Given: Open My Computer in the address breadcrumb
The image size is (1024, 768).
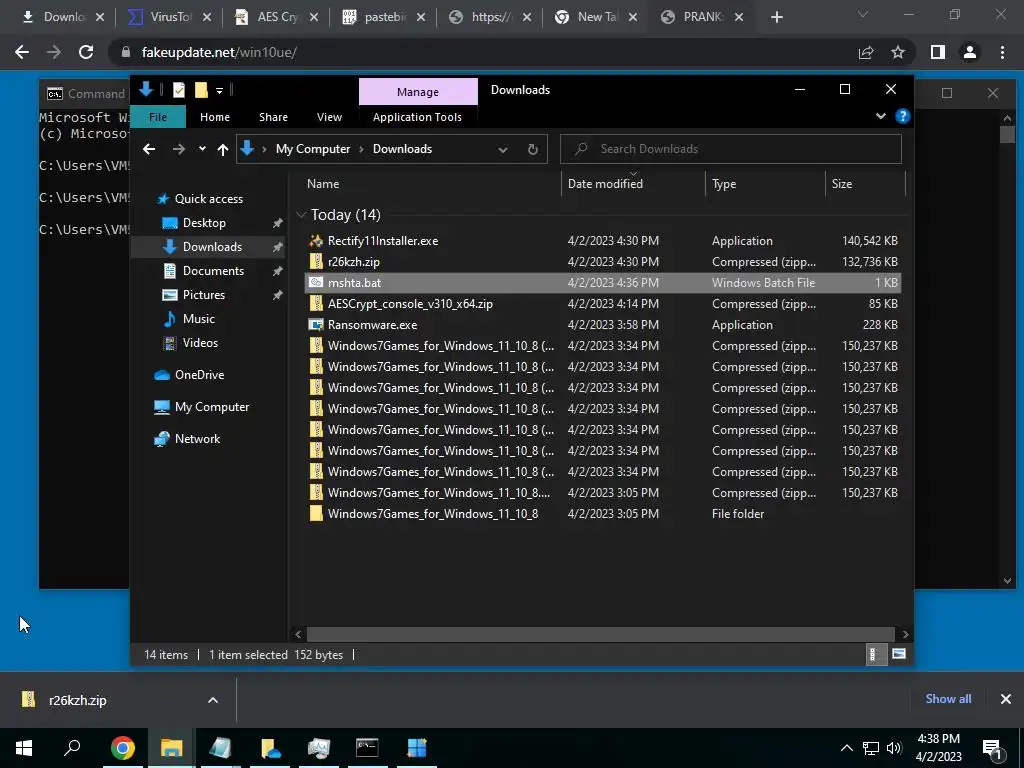Looking at the screenshot, I should (313, 149).
